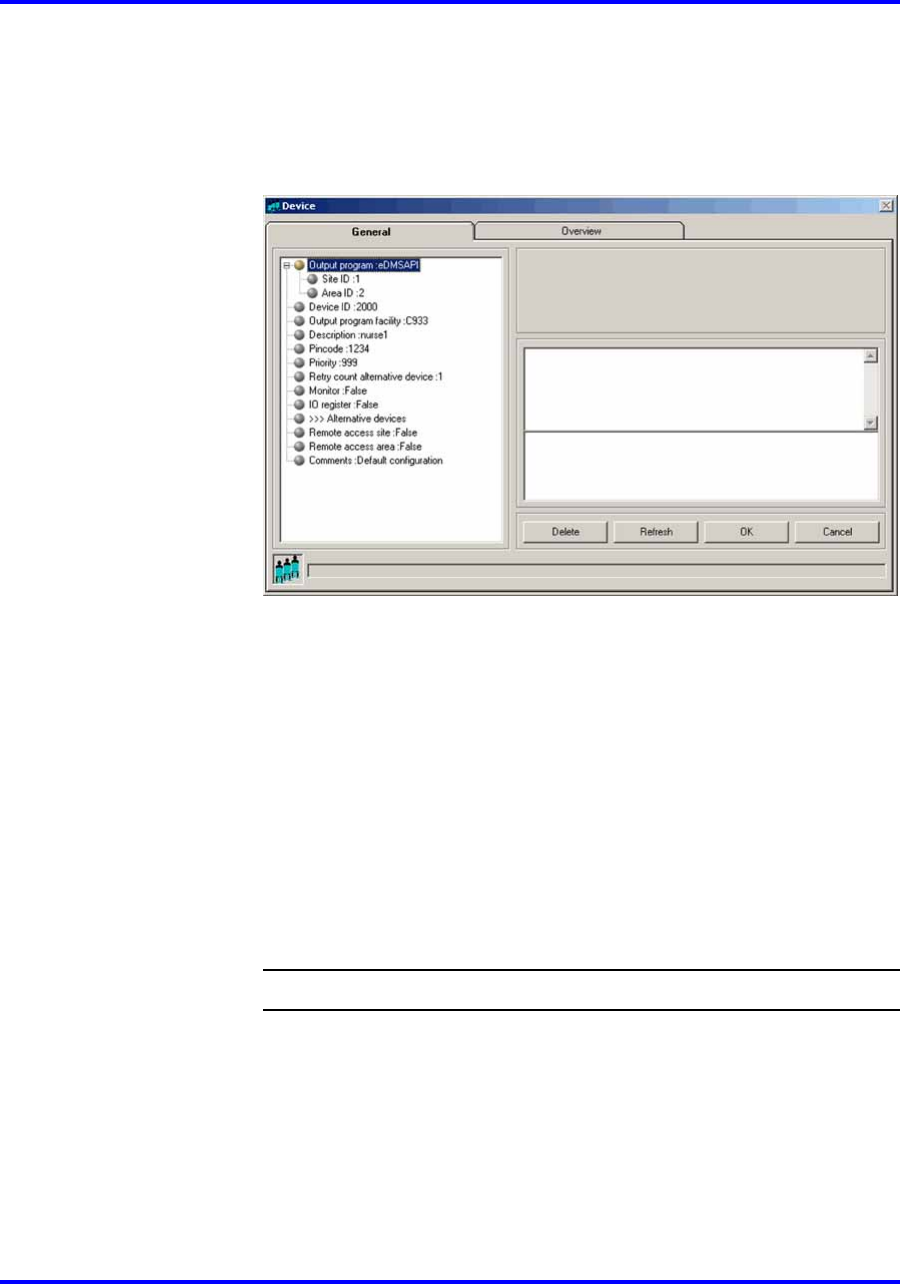Click the people icon in status bar

287,570
